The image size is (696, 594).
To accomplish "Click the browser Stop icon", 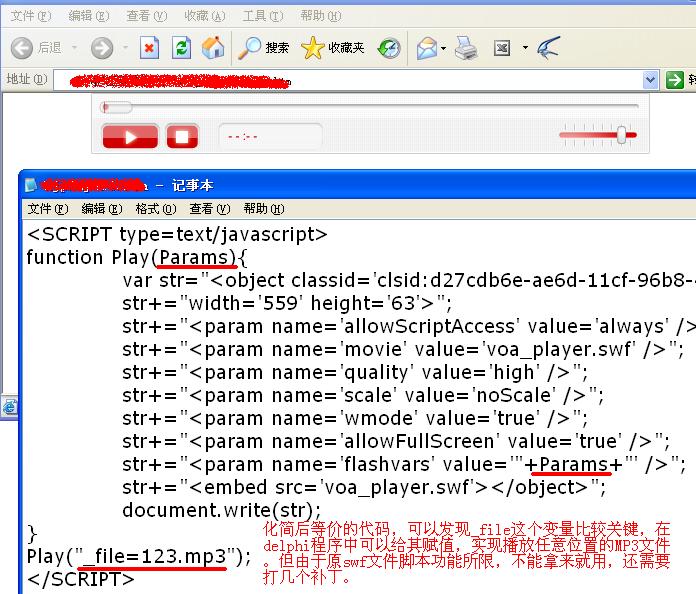I will point(149,47).
